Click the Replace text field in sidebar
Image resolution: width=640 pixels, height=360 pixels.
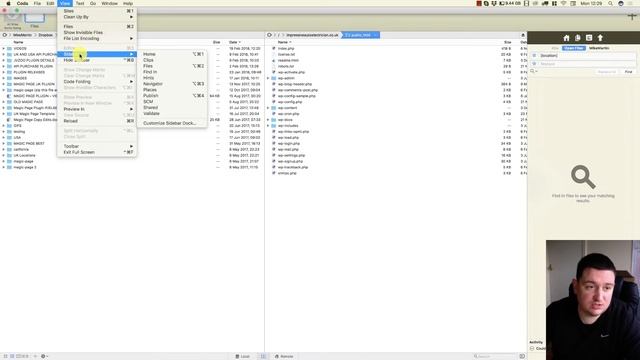click(583, 64)
